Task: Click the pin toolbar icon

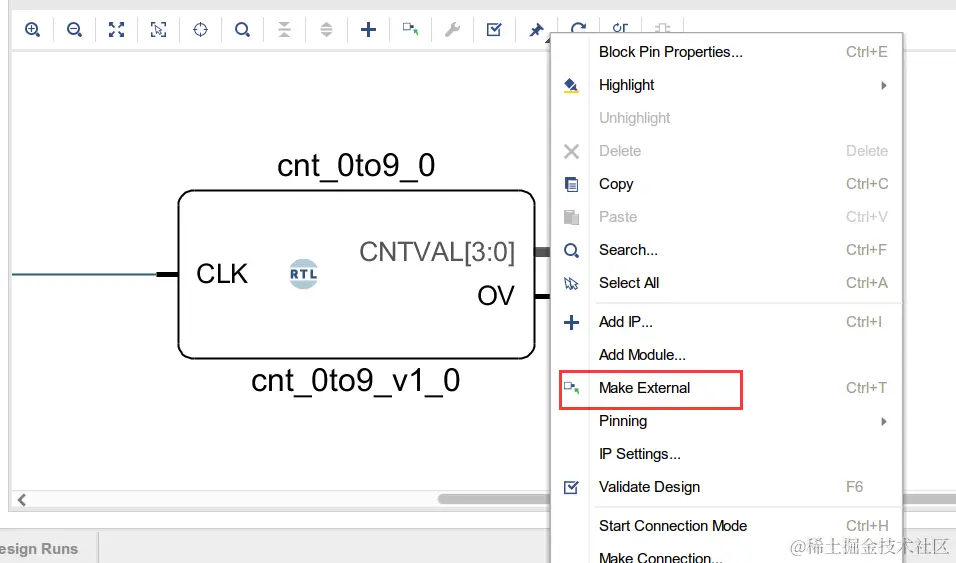Action: pos(537,29)
